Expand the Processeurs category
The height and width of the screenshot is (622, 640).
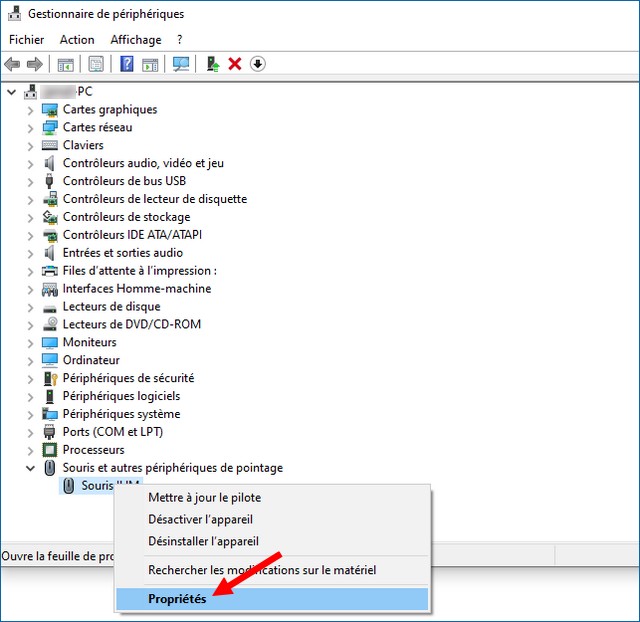coord(30,450)
